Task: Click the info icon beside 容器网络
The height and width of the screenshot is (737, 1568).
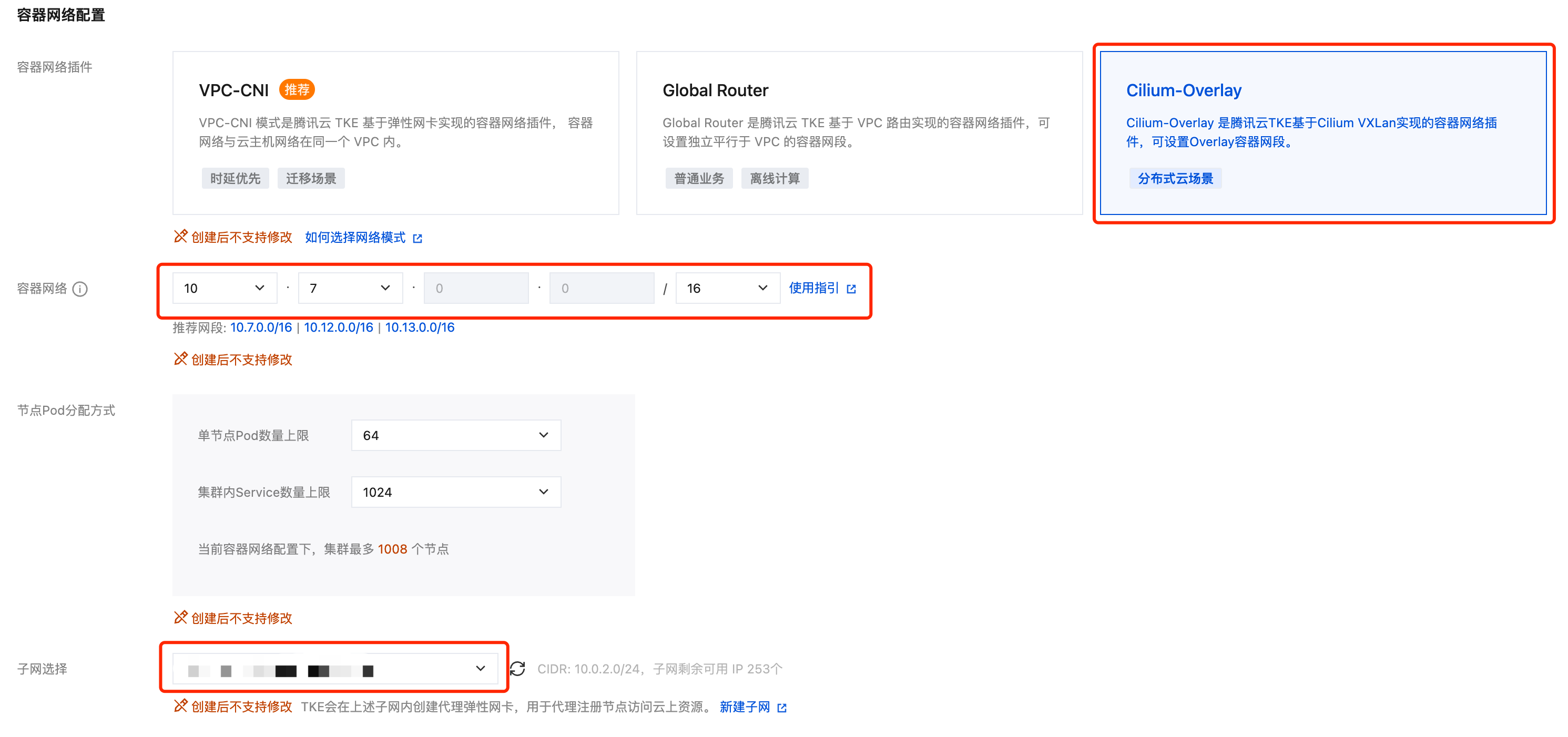Action: pos(80,289)
